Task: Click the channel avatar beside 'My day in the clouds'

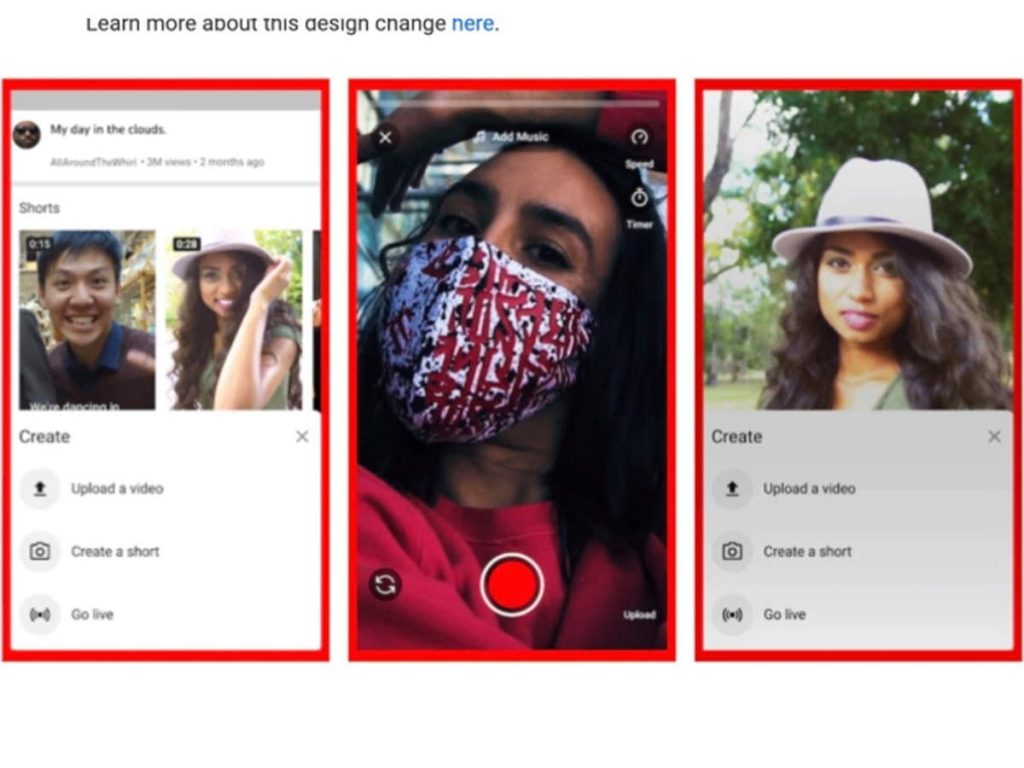Action: 27,135
